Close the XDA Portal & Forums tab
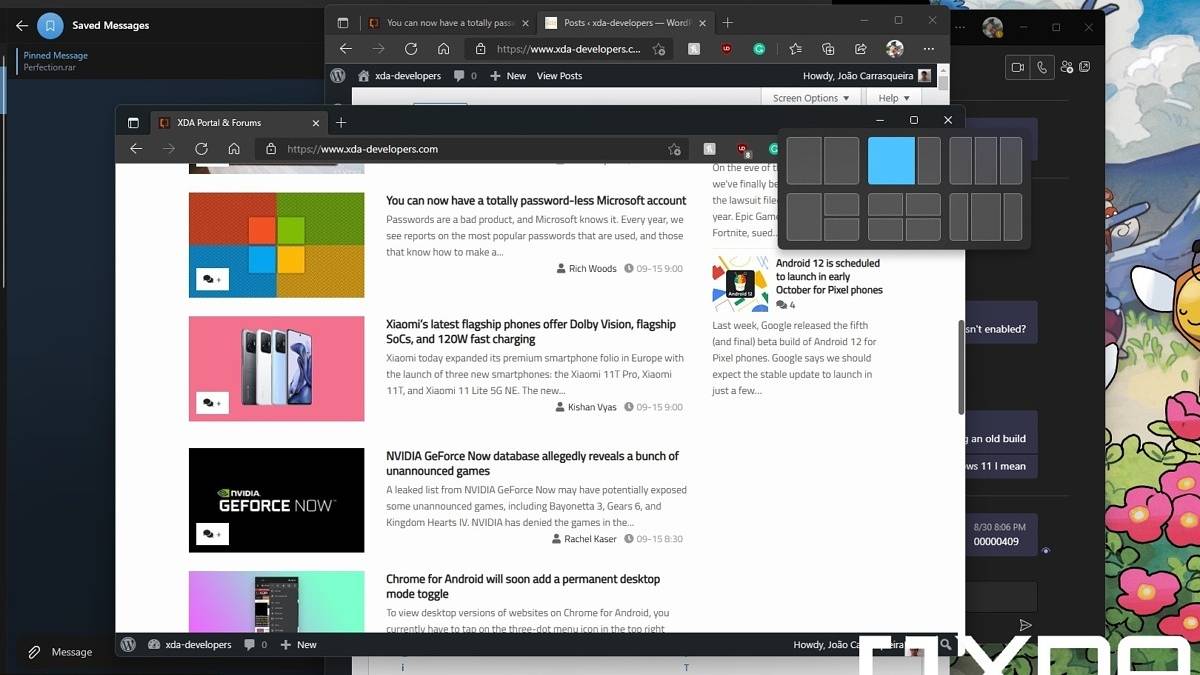The width and height of the screenshot is (1200, 675). coord(316,122)
